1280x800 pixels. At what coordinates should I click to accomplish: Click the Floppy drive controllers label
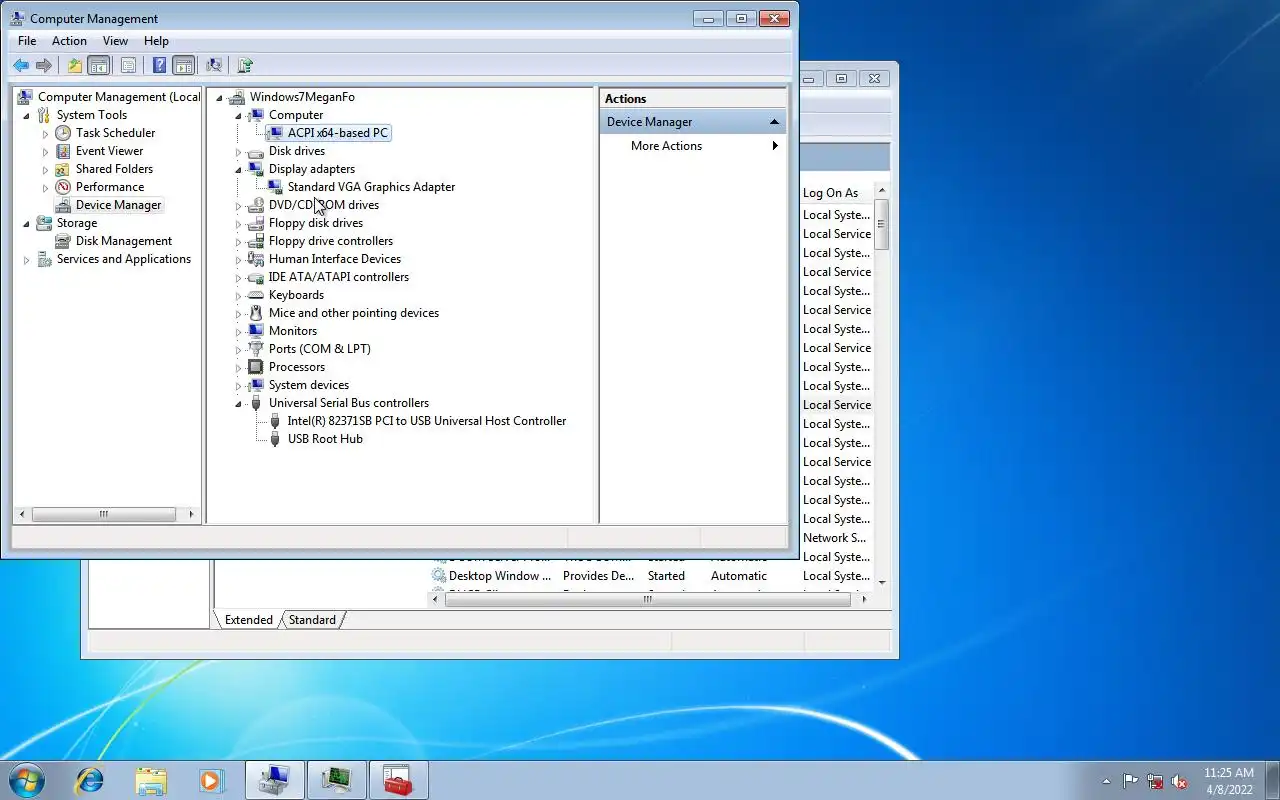331,241
